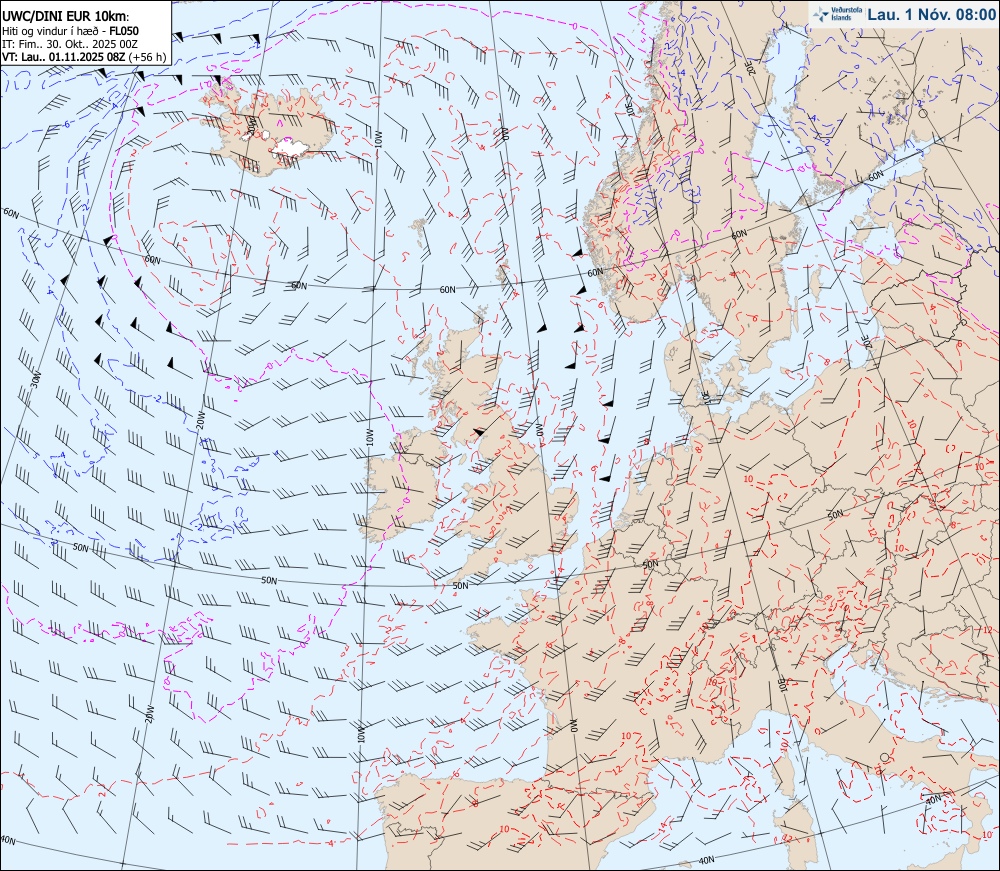Click the 'IT: Fim.. 30. Okt.. 2025 00Z' line

click(70, 44)
